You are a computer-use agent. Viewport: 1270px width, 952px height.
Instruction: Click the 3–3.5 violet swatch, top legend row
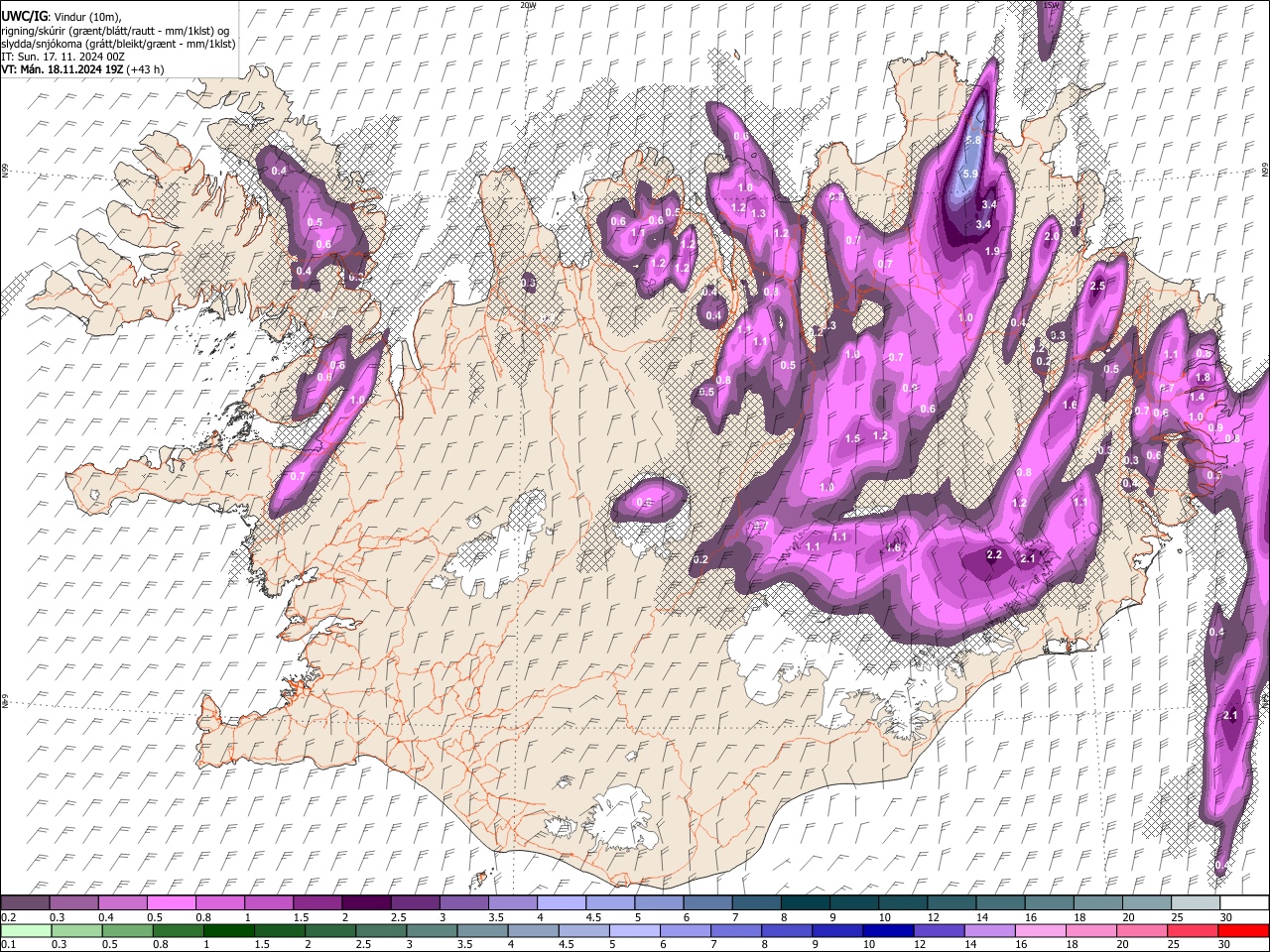tap(463, 902)
